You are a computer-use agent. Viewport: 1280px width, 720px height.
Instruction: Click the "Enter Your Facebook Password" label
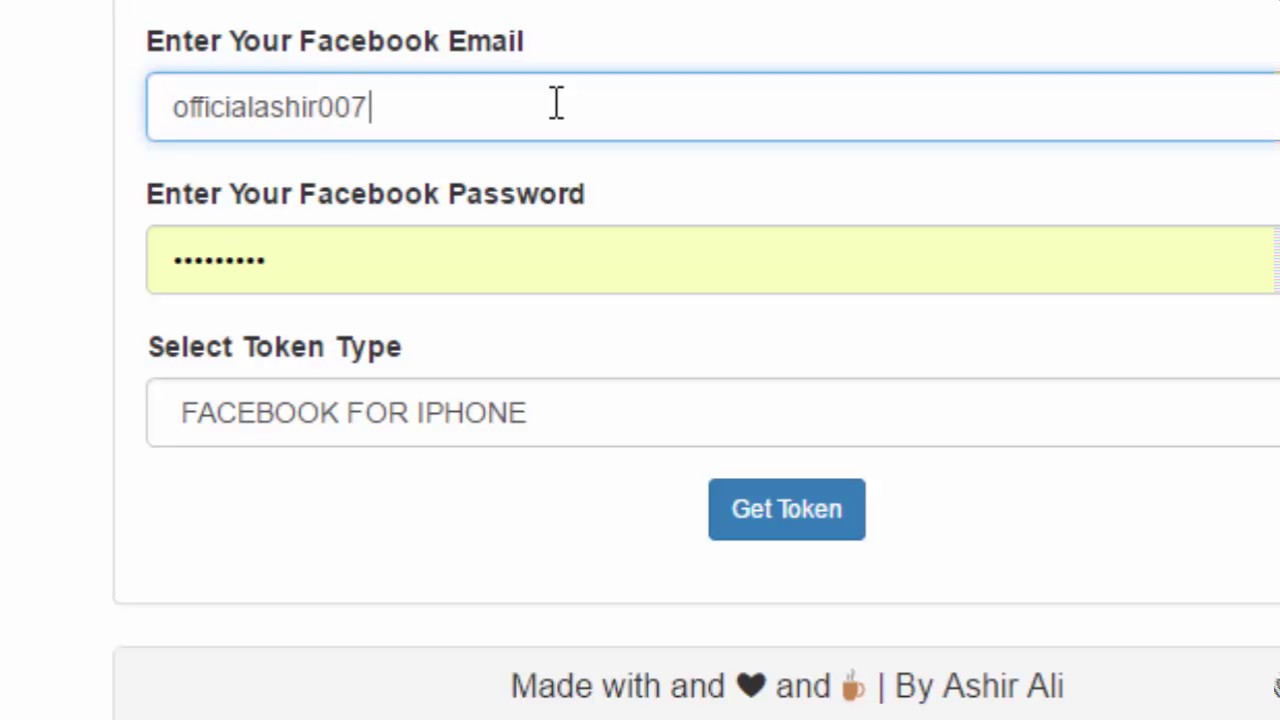365,194
